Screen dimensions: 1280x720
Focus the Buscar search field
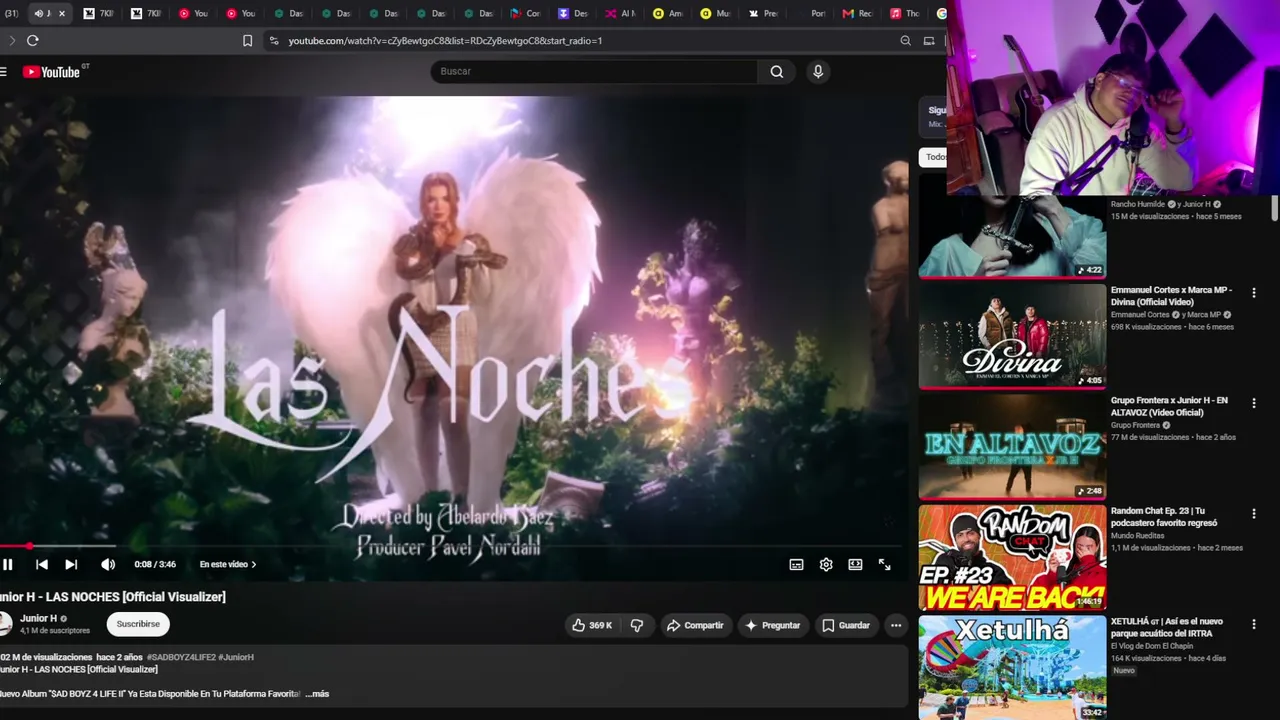pyautogui.click(x=594, y=71)
